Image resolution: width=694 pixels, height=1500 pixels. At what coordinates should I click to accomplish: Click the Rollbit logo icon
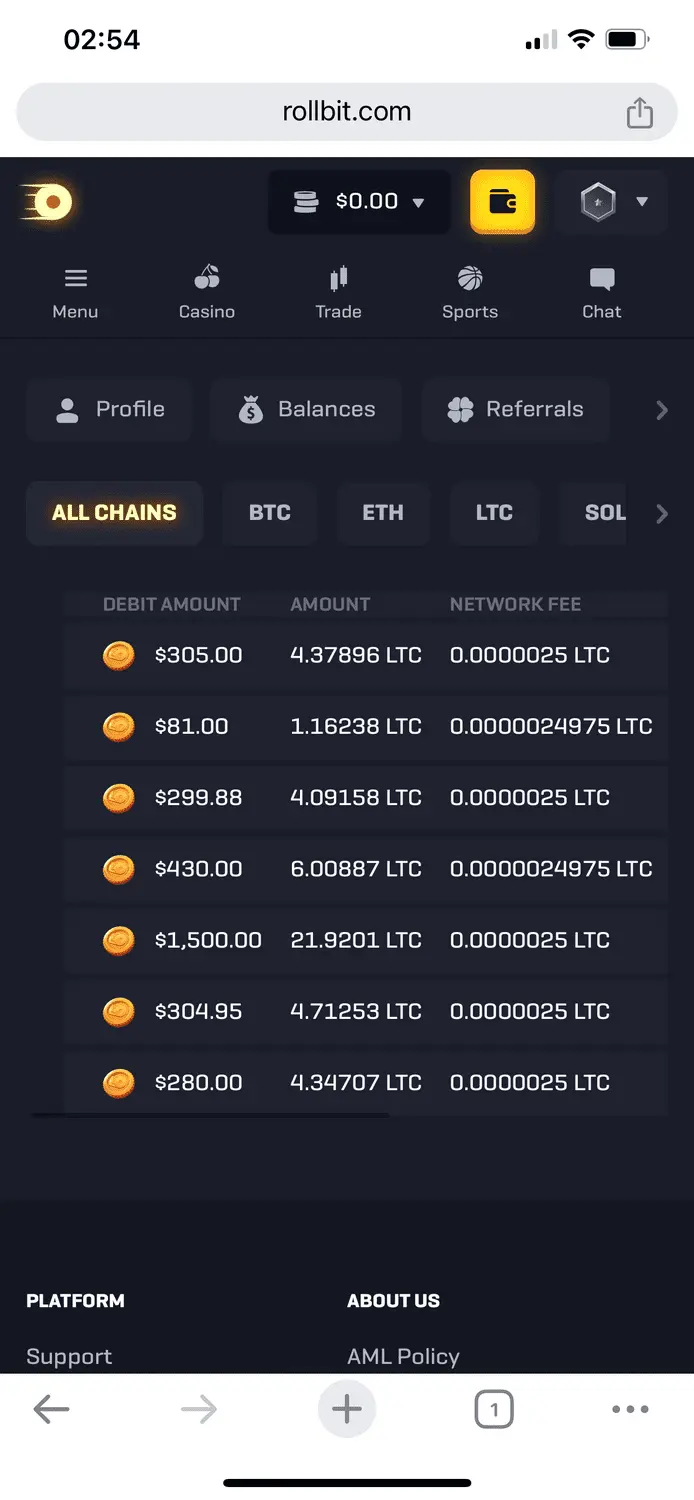pyautogui.click(x=48, y=203)
